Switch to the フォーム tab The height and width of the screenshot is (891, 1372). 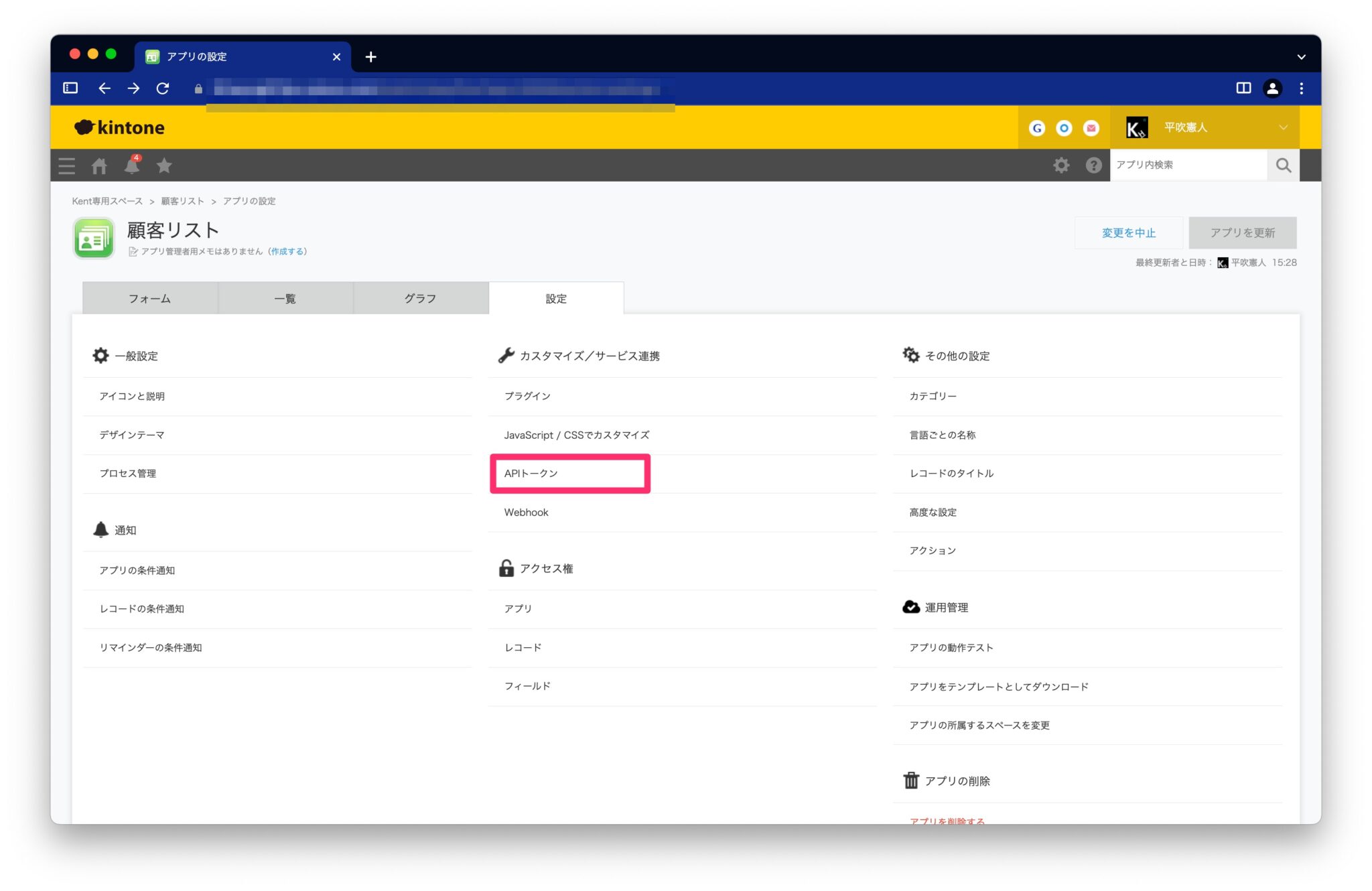pos(149,298)
